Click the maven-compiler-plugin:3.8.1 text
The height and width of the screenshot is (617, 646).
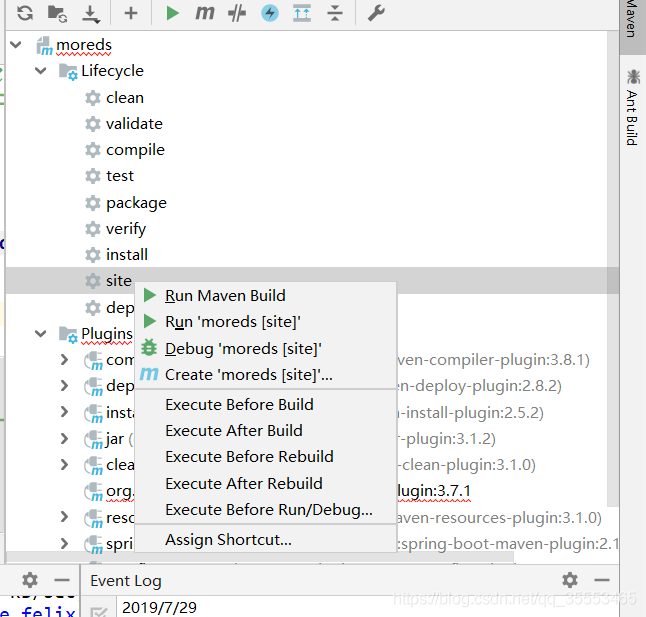pyautogui.click(x=492, y=360)
